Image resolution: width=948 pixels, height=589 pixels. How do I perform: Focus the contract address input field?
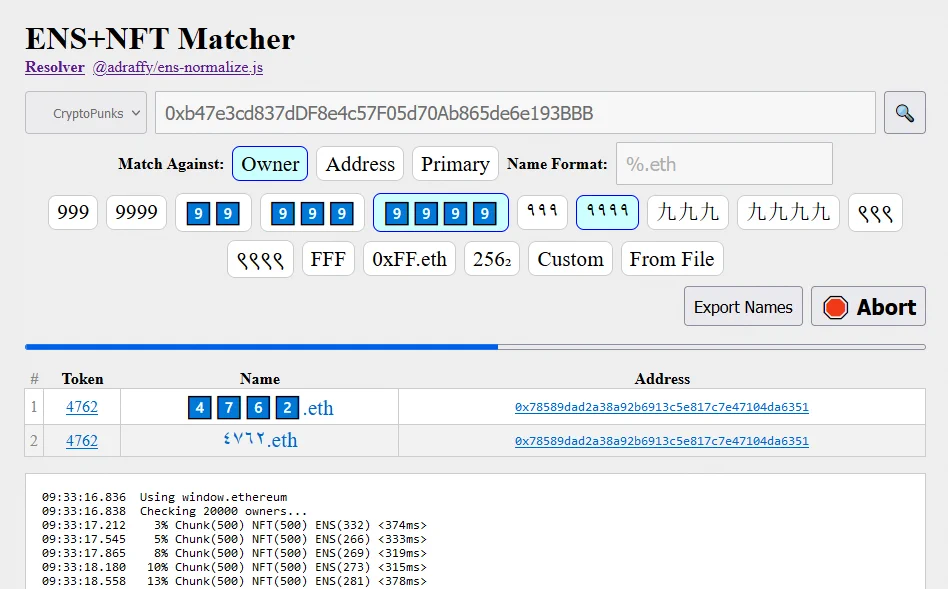515,112
